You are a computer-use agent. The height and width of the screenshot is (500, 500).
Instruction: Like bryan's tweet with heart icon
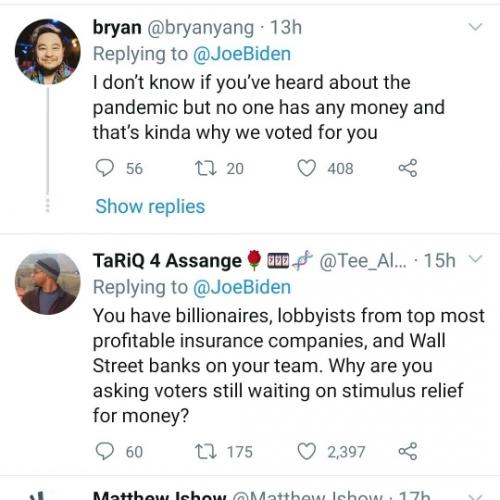click(306, 168)
